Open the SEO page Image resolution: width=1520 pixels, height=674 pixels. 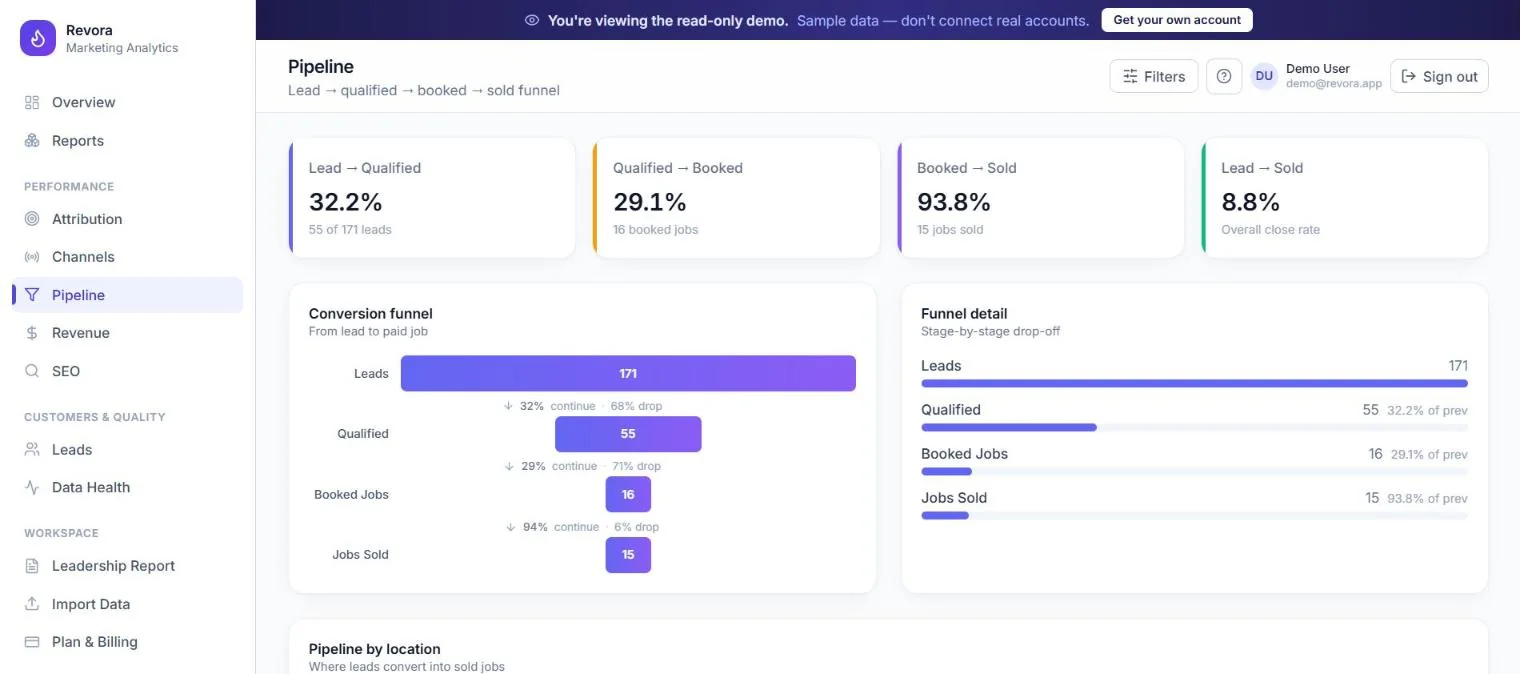[x=127, y=371]
